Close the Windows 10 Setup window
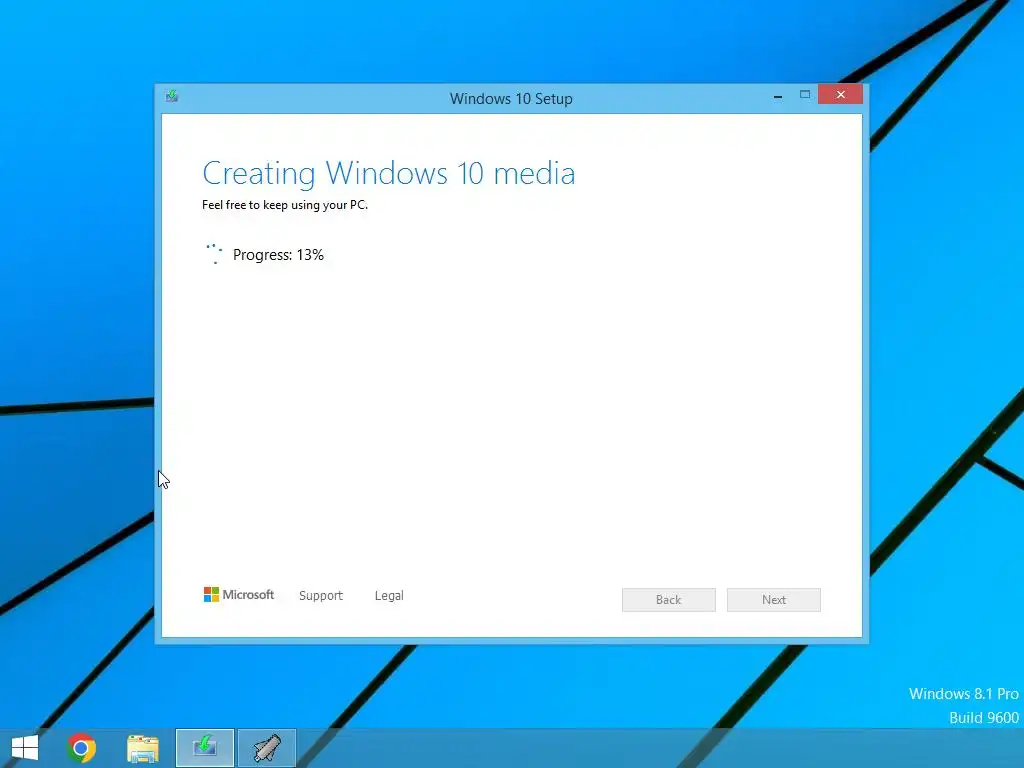1024x768 pixels. tap(840, 95)
